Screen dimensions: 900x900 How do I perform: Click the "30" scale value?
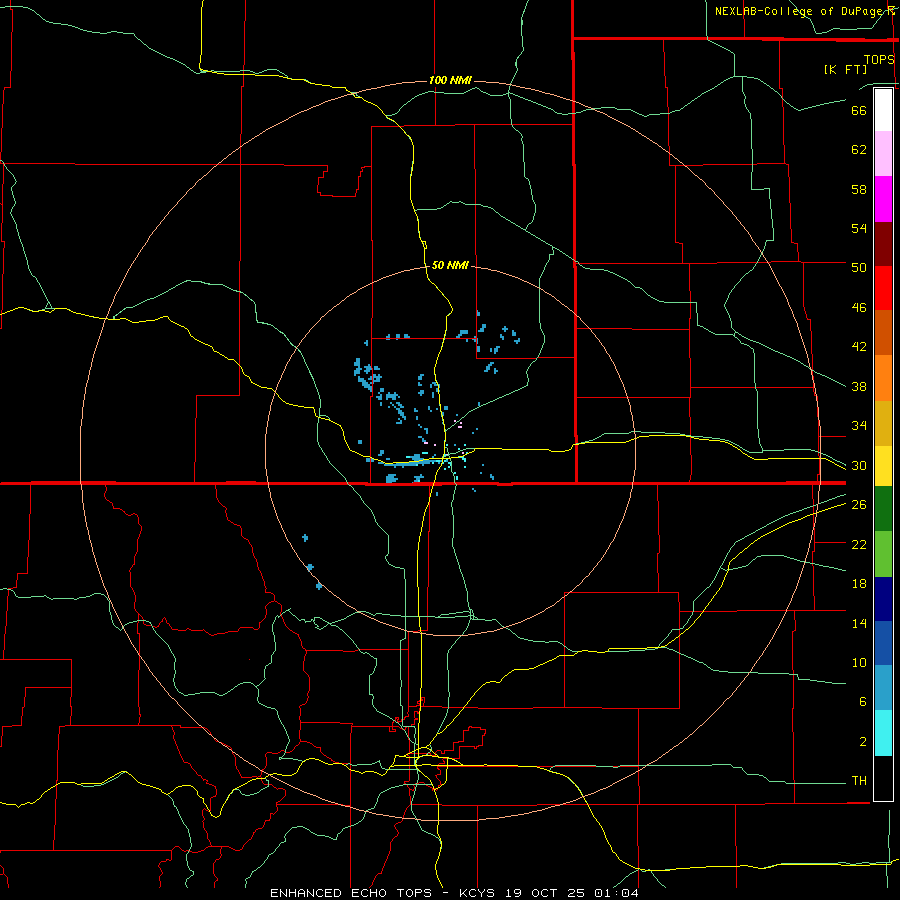pyautogui.click(x=859, y=465)
